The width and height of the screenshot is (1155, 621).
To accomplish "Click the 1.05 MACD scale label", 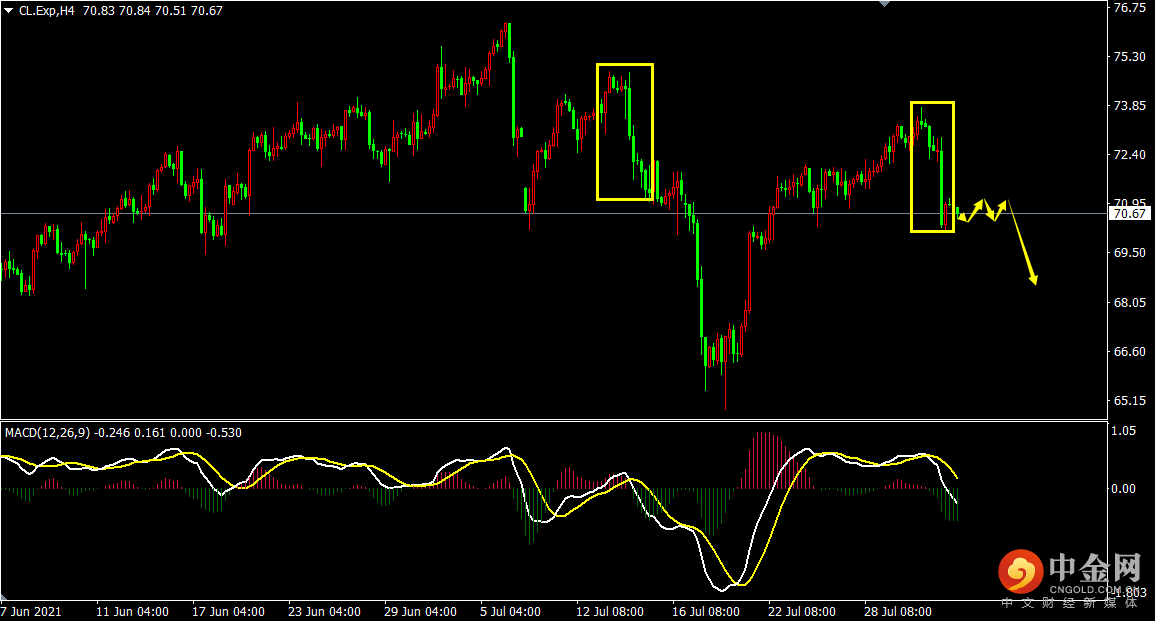I will click(1124, 430).
